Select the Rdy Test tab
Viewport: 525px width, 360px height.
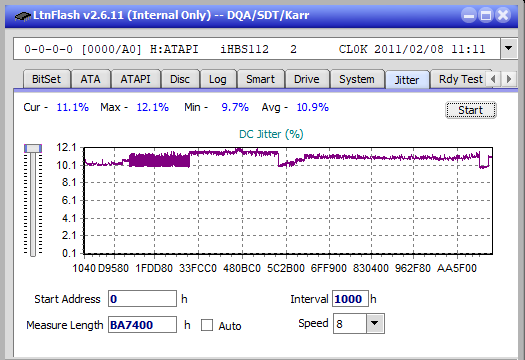[461, 79]
